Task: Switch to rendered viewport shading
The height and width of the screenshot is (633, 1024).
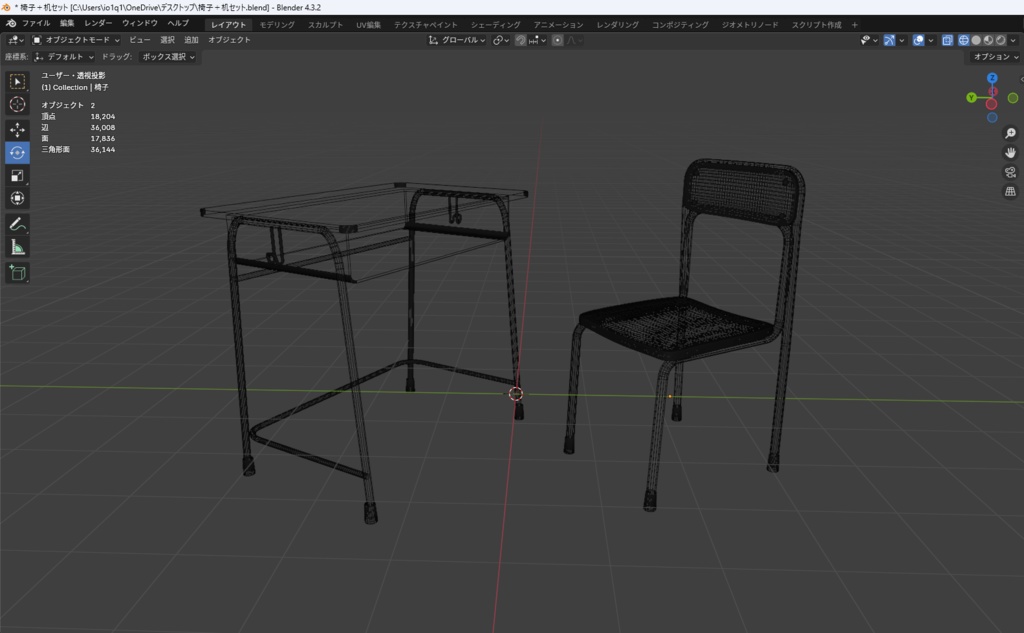Action: click(x=1000, y=40)
